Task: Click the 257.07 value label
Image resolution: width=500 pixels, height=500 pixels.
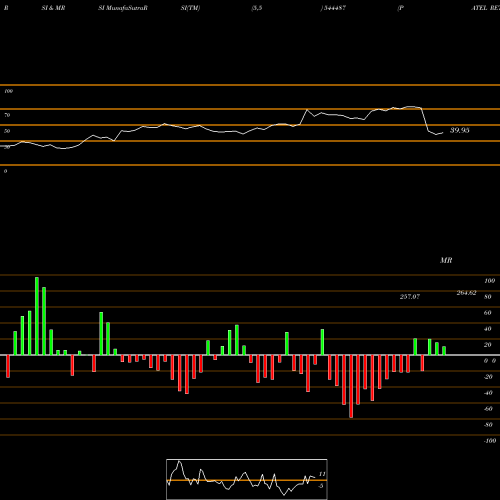Action: [410, 296]
